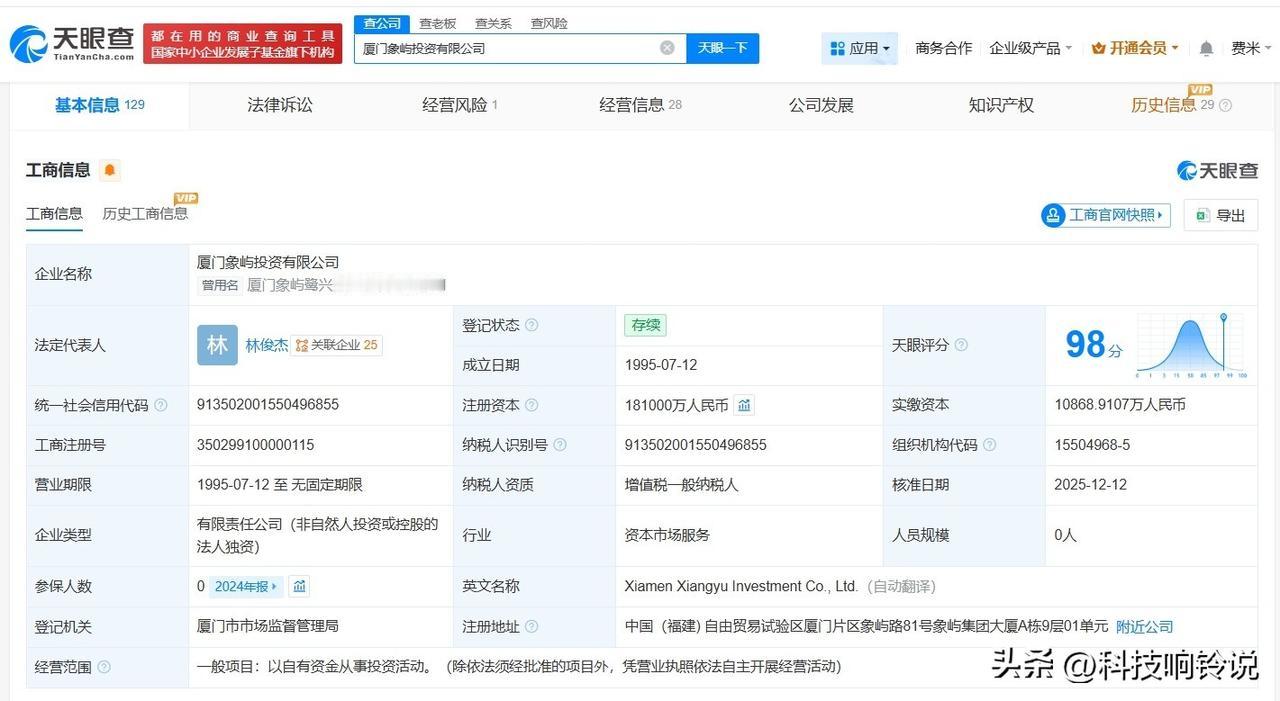Click English name Xiamen Xiangyu Investment Co., Ltd.
This screenshot has width=1280, height=701.
coord(741,586)
